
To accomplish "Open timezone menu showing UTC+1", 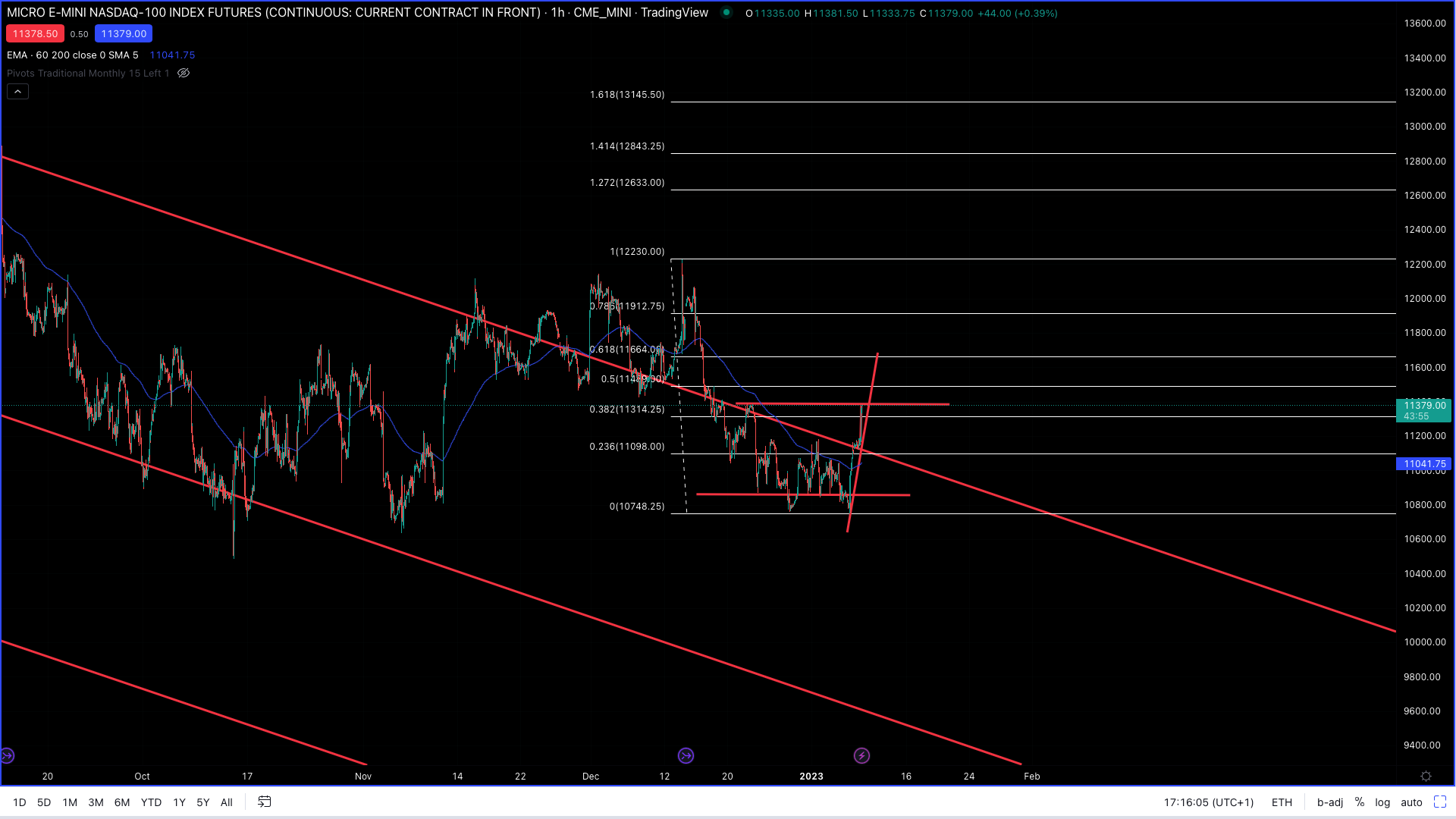I will 1209,802.
